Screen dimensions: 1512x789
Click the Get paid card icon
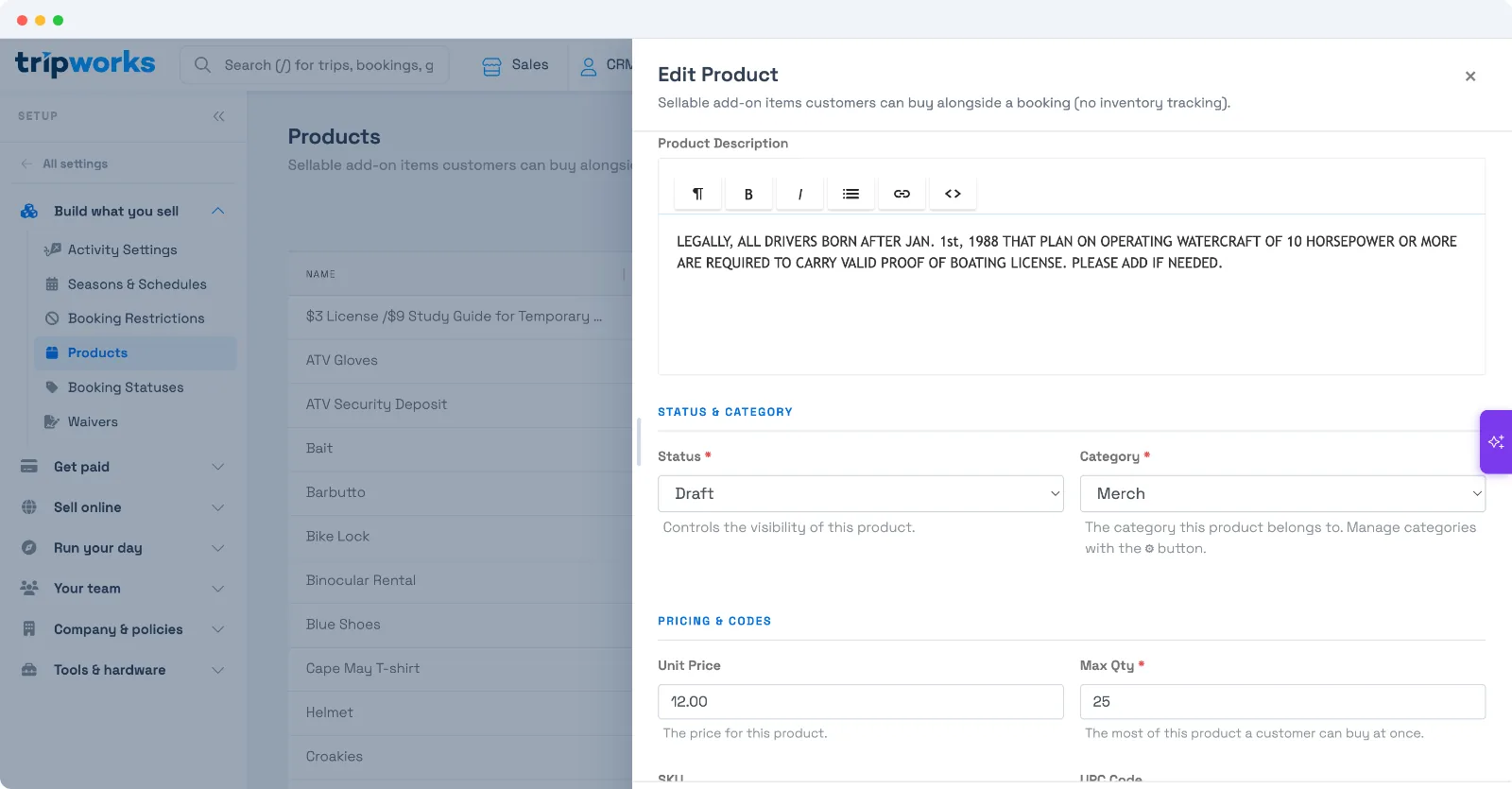(29, 467)
